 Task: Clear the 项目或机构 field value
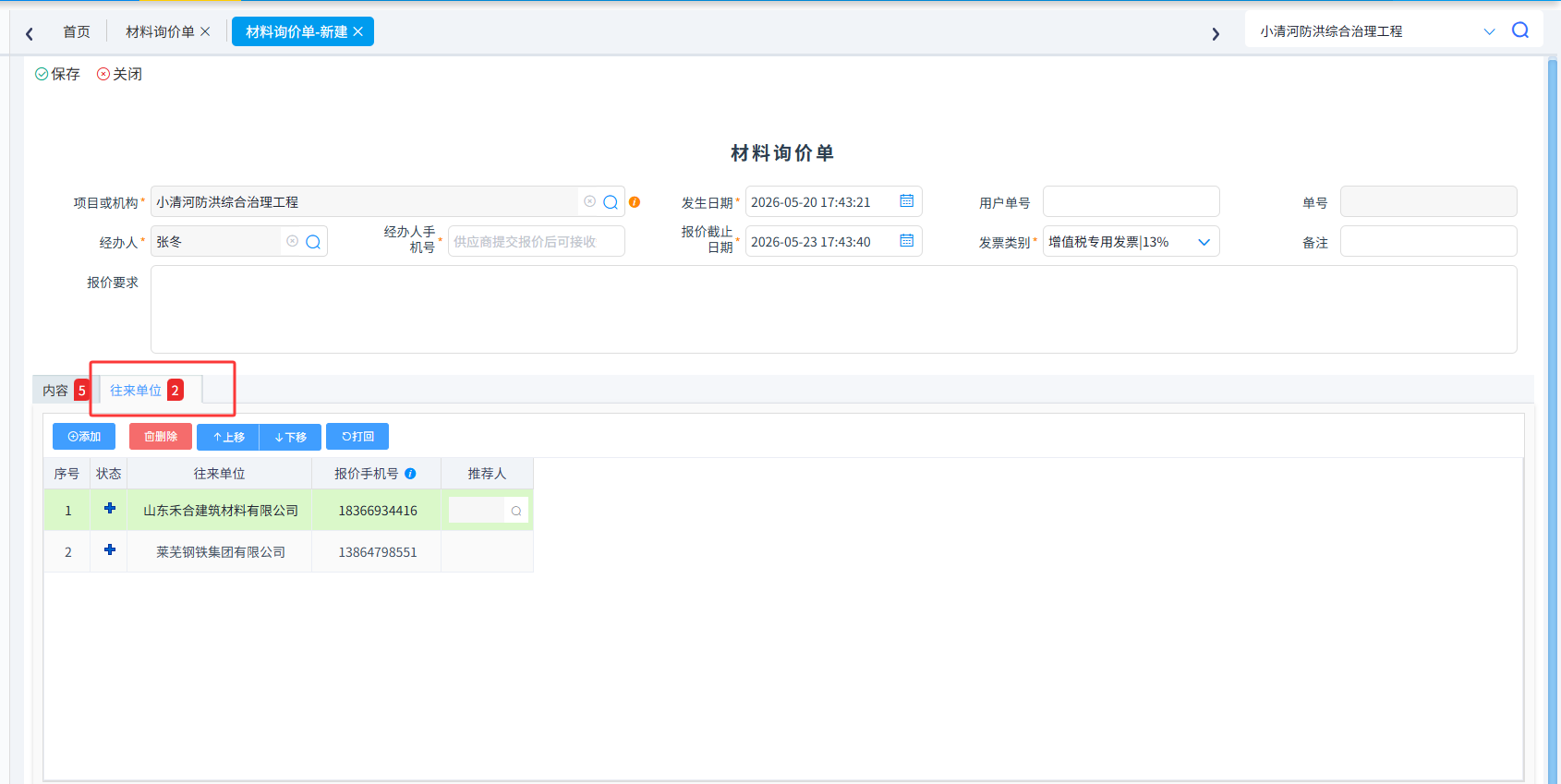[589, 201]
